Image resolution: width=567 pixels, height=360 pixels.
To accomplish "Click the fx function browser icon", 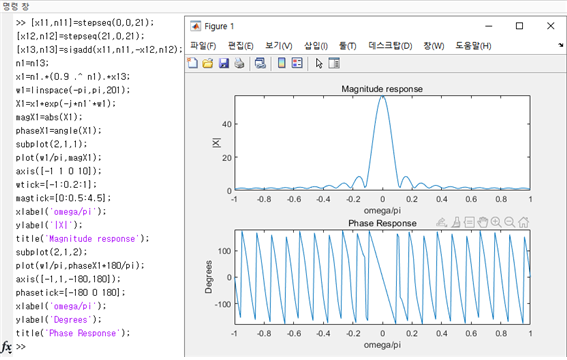I will [x=6, y=347].
